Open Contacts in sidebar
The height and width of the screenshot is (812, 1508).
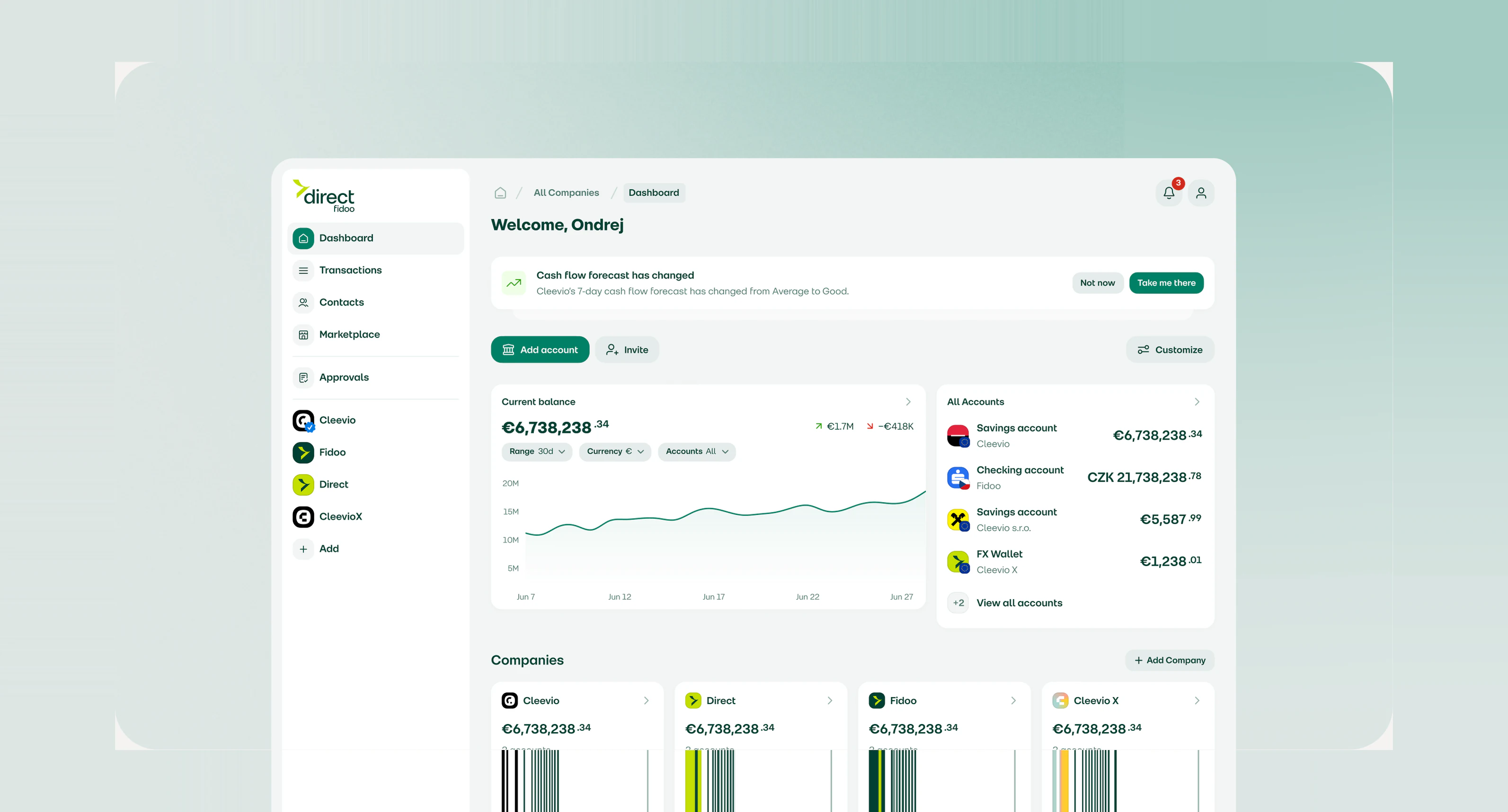point(376,303)
